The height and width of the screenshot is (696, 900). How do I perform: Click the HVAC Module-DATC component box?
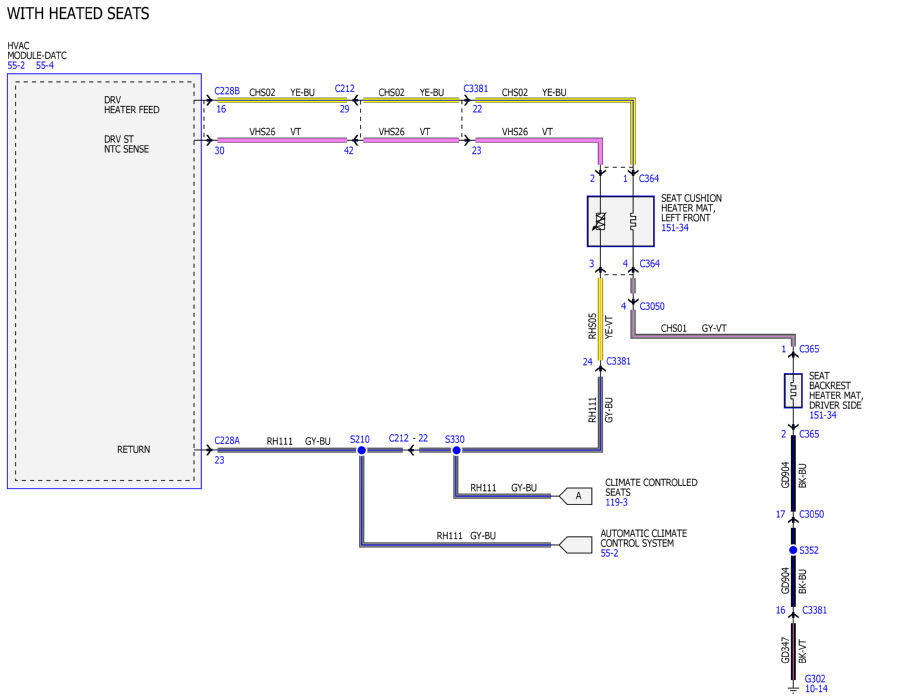click(104, 281)
